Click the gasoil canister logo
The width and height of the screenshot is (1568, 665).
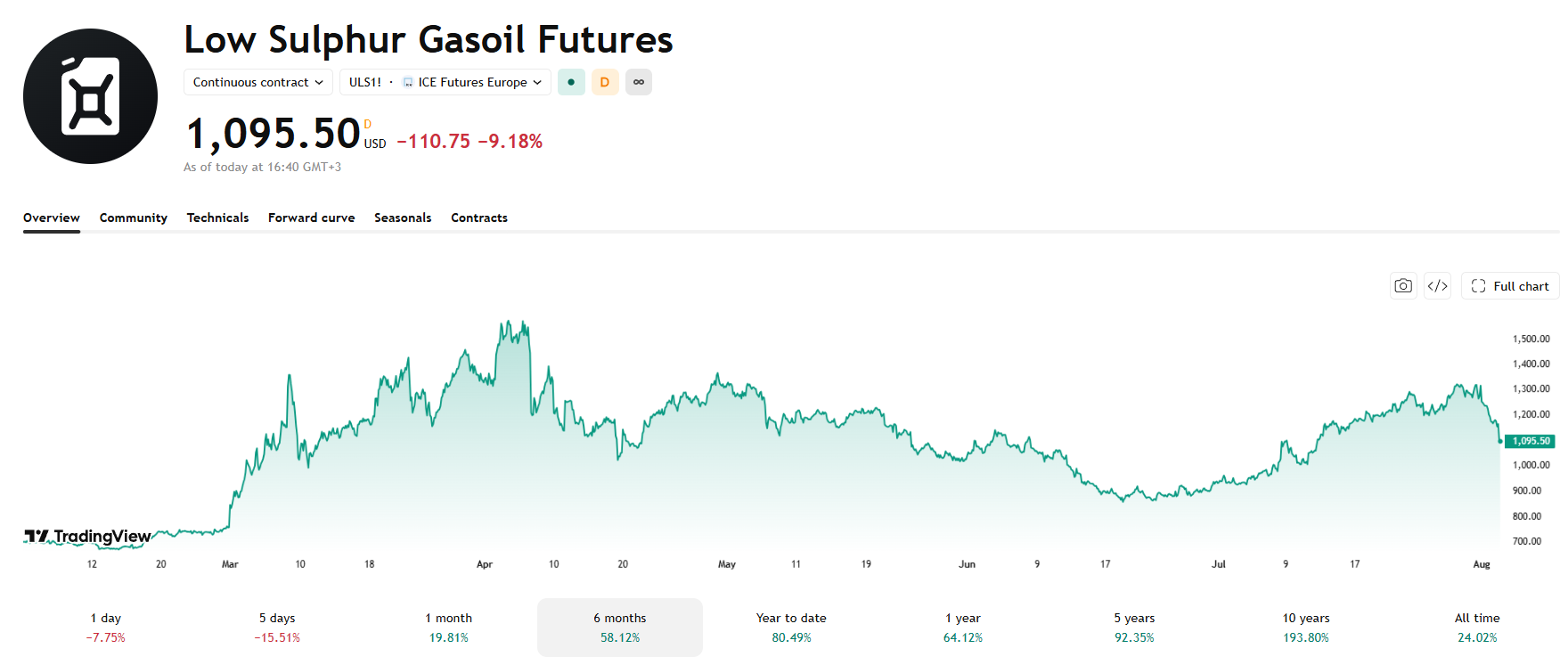(x=90, y=96)
